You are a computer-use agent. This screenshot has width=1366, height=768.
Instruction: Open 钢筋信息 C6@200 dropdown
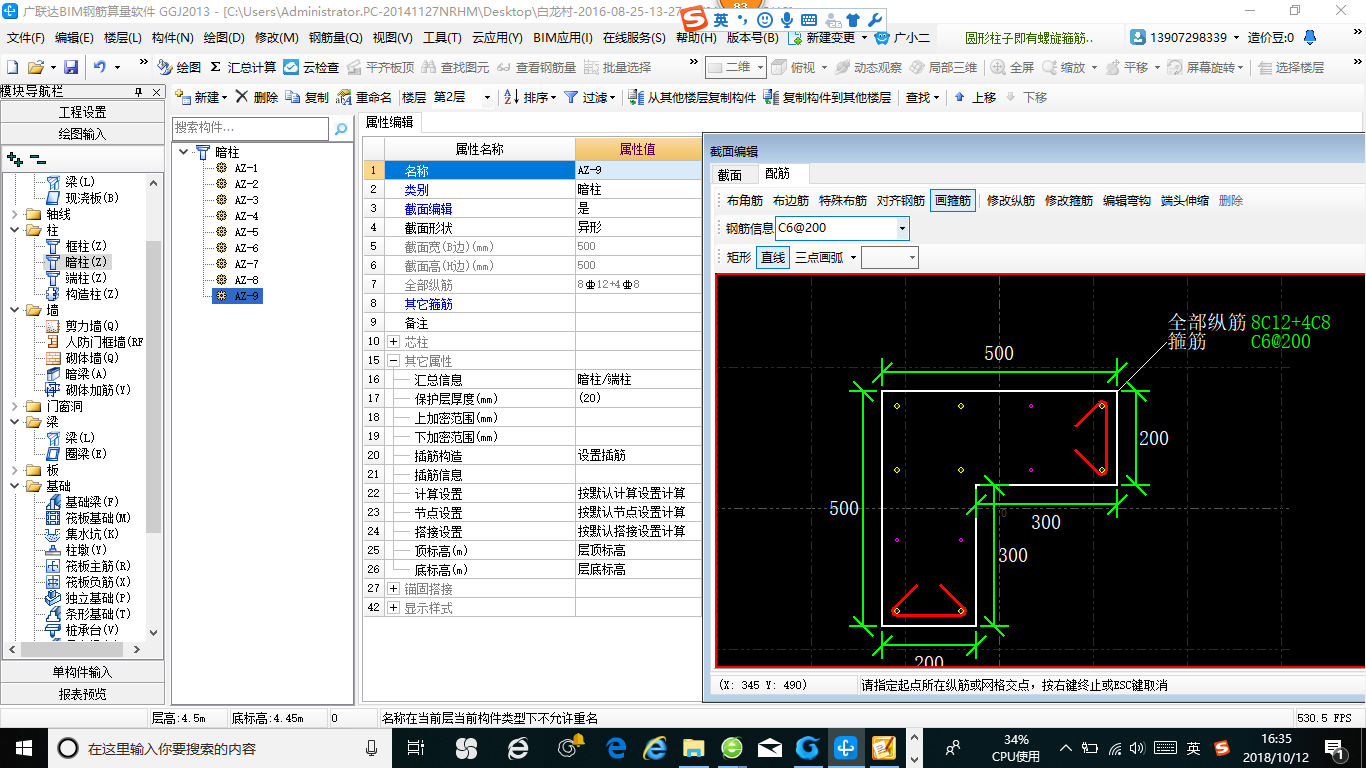pyautogui.click(x=902, y=229)
